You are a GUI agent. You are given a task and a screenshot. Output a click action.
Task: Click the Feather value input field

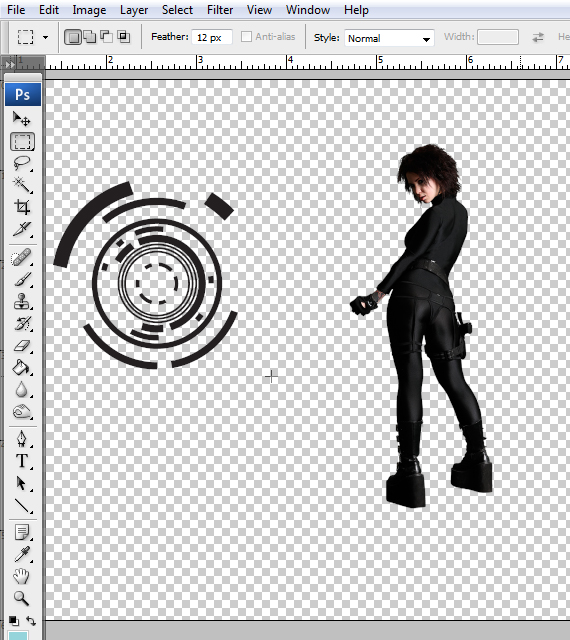[x=212, y=38]
